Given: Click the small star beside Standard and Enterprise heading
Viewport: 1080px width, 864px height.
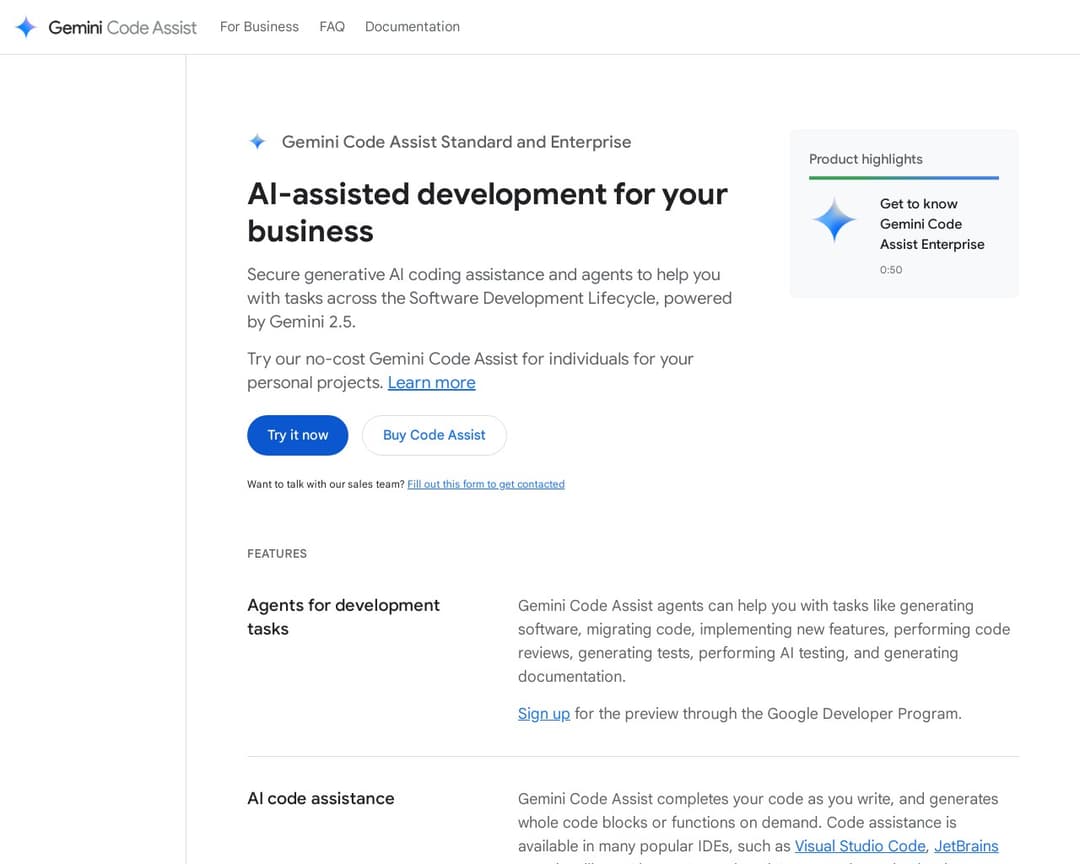Looking at the screenshot, I should 257,142.
